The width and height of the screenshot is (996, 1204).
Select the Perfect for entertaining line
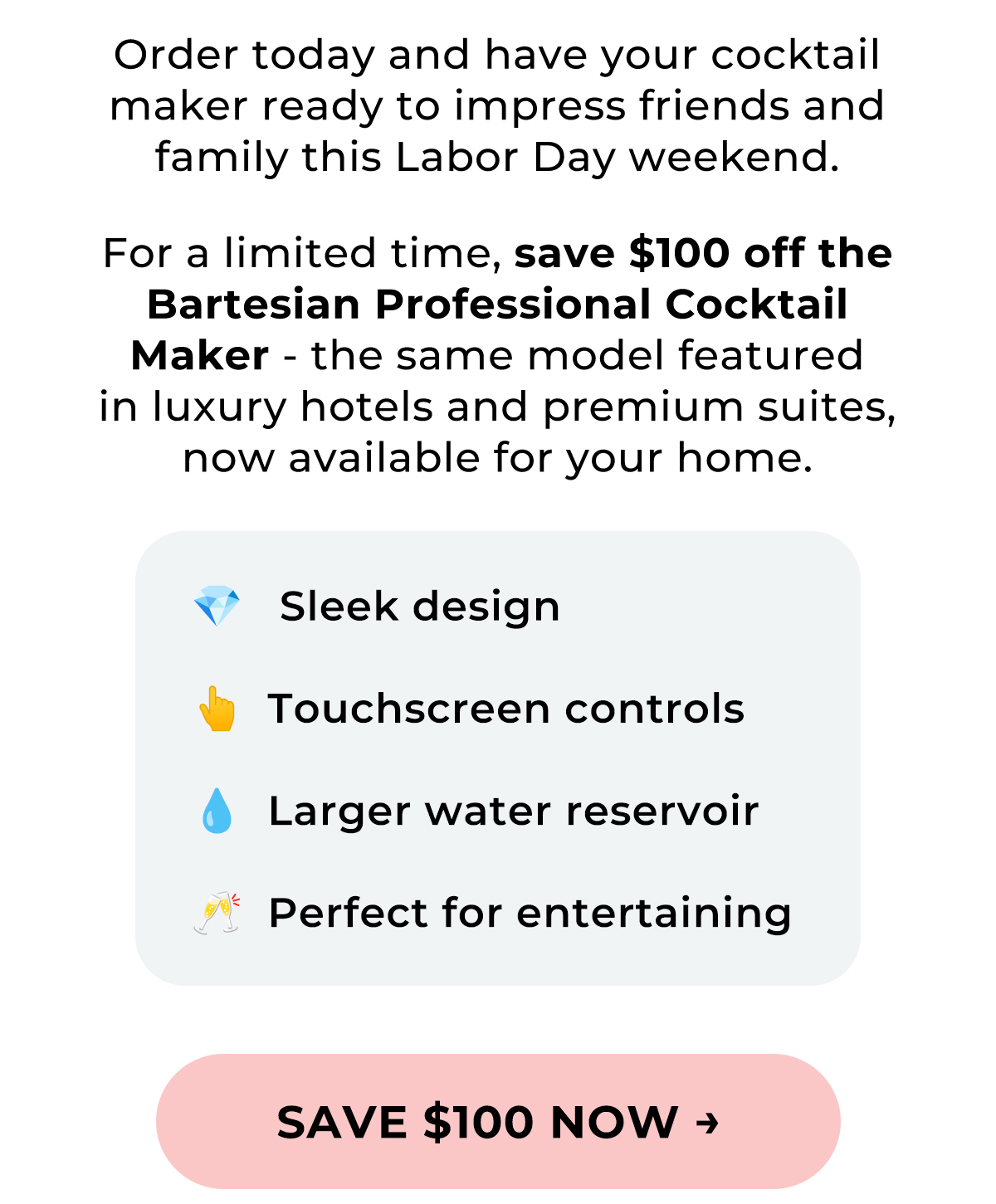(530, 911)
